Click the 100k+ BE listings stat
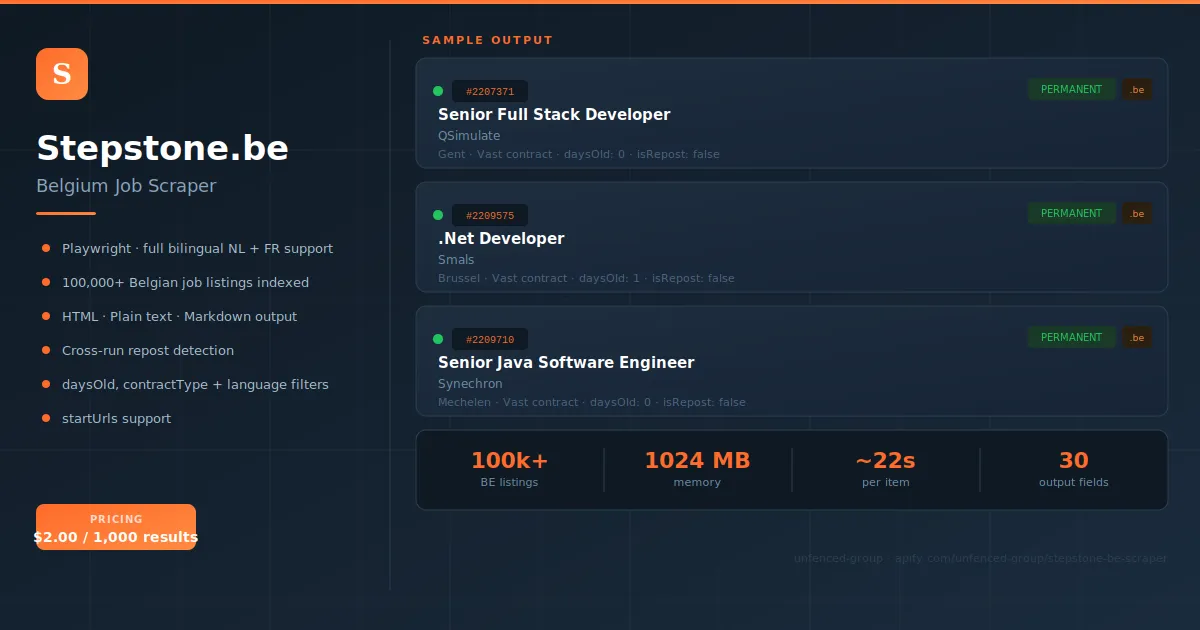Image resolution: width=1200 pixels, height=630 pixels. click(509, 469)
